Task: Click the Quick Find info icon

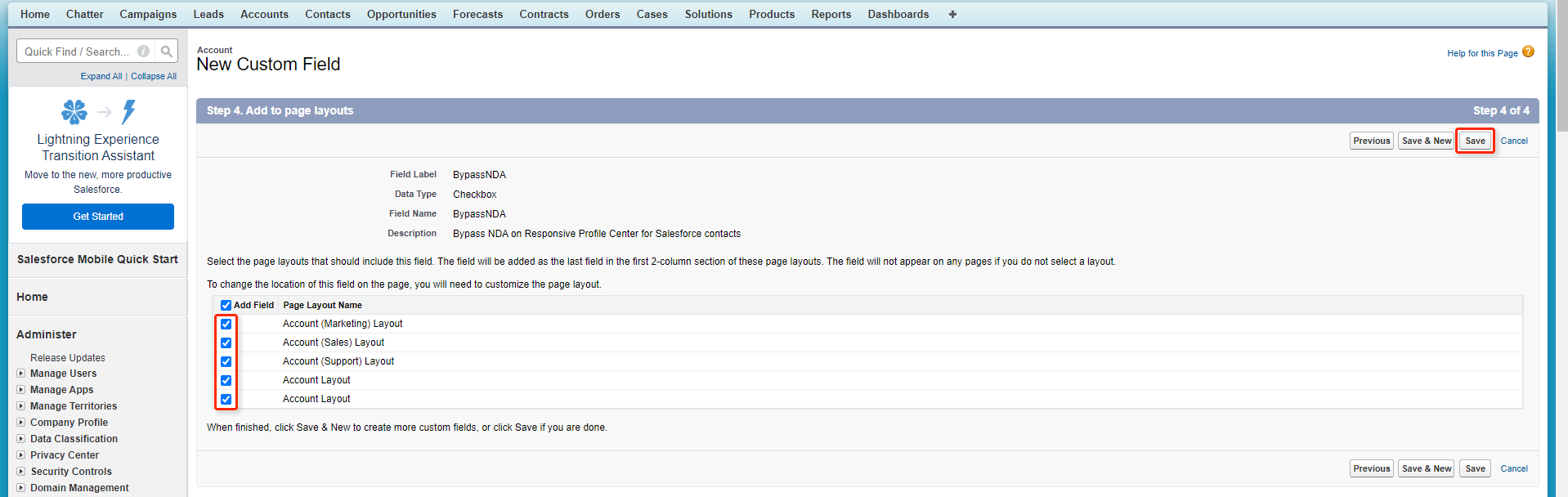Action: pyautogui.click(x=144, y=51)
